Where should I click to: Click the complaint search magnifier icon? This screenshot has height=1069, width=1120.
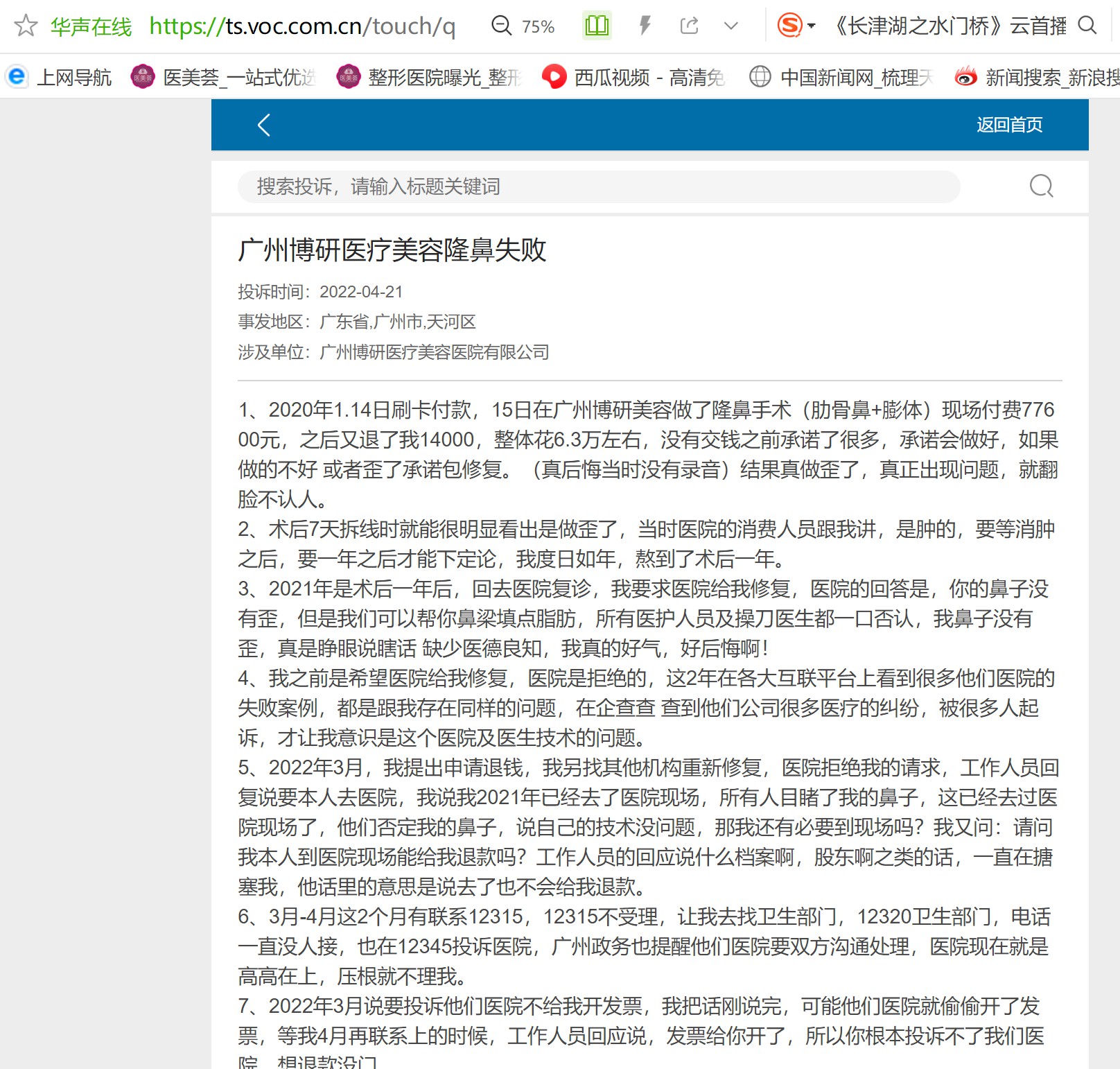[1041, 186]
